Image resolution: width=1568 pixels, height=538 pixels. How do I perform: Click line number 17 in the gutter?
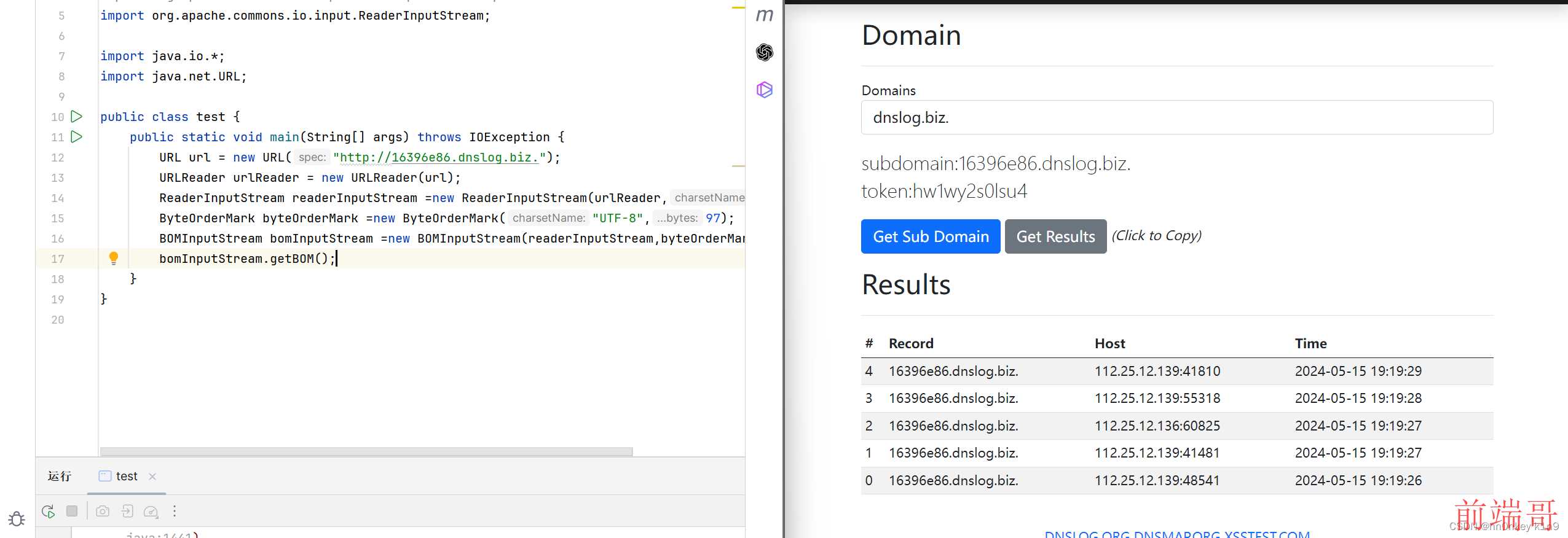[57, 259]
